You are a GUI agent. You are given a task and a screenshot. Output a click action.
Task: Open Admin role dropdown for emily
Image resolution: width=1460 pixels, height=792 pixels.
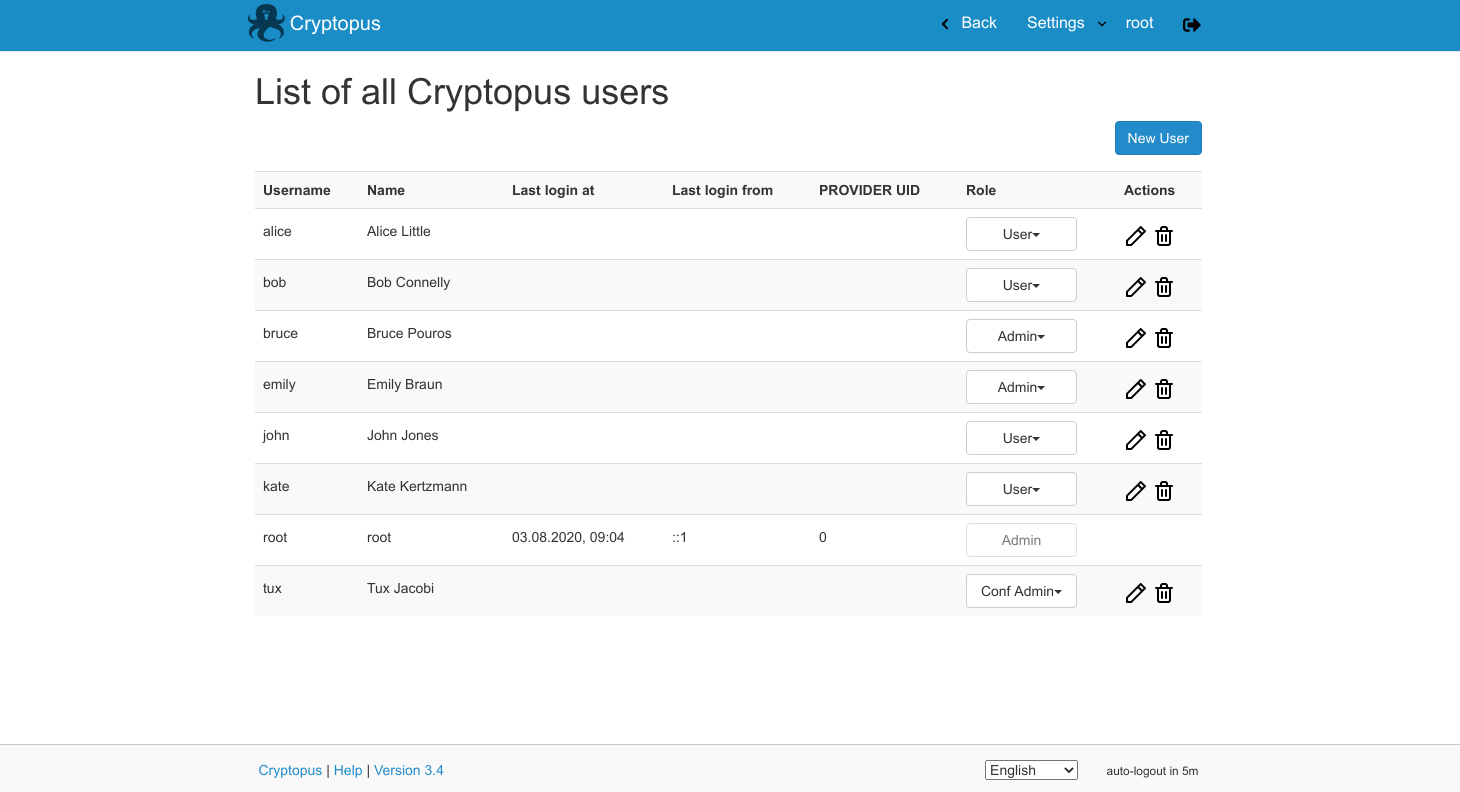[1021, 387]
